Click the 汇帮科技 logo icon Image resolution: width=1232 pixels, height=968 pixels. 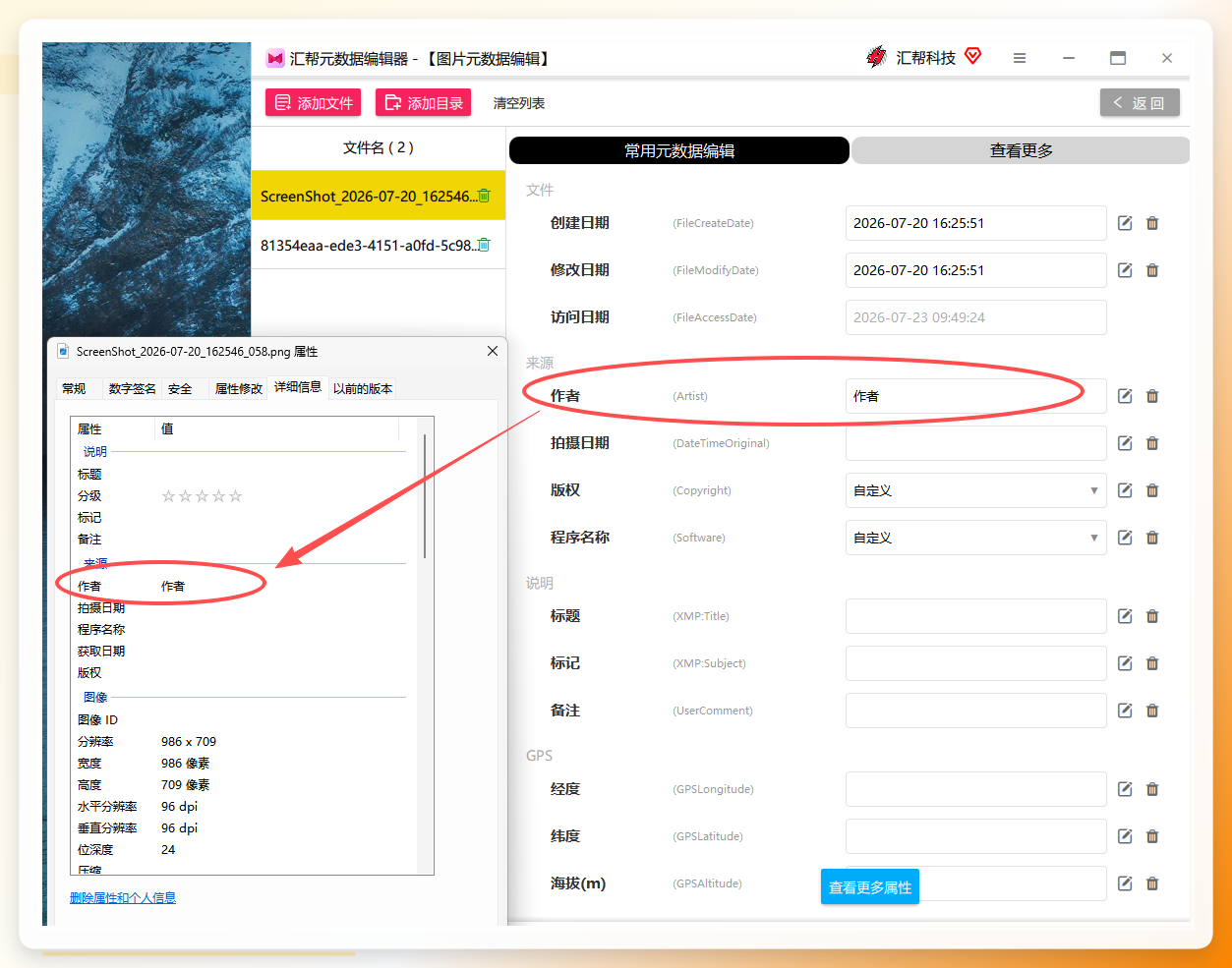pyautogui.click(x=876, y=57)
